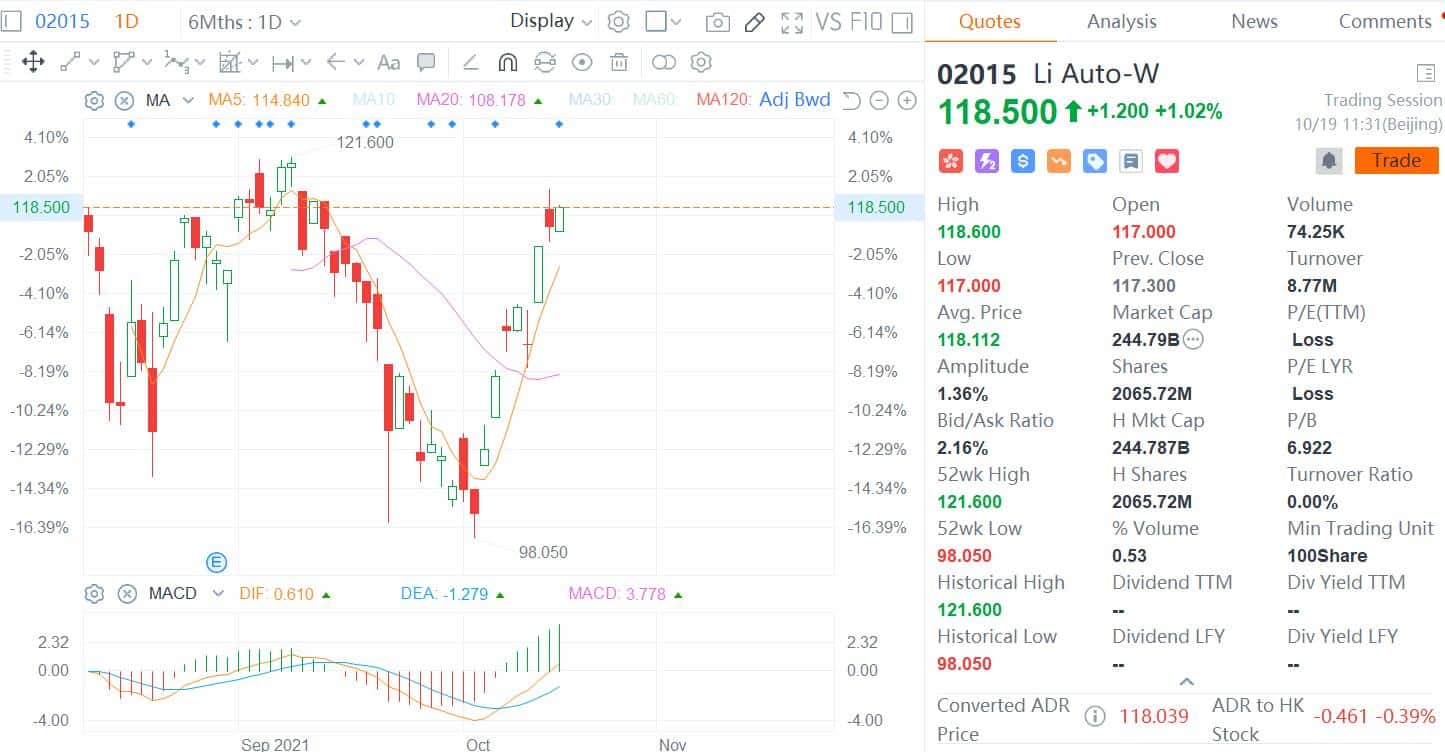This screenshot has width=1445, height=752.
Task: Open the price alert bell icon
Action: (x=1328, y=161)
